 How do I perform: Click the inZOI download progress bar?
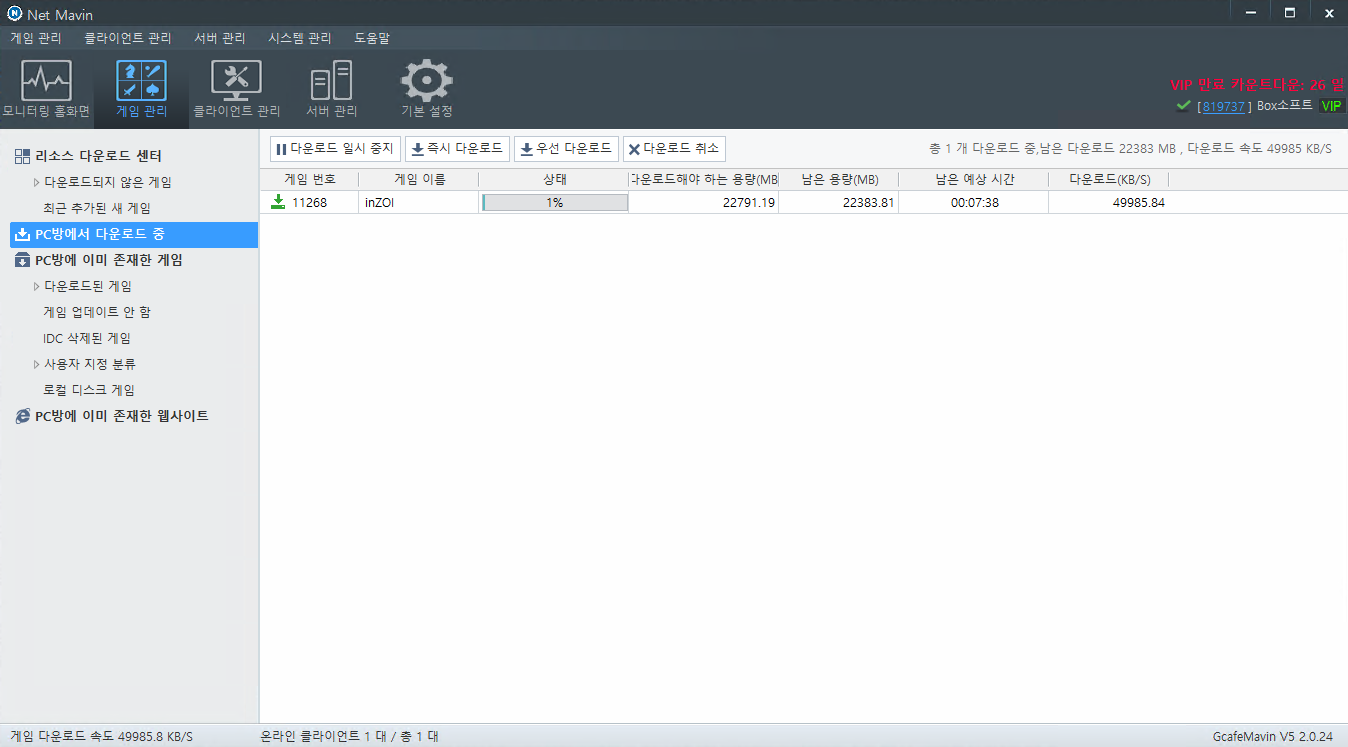tap(555, 202)
